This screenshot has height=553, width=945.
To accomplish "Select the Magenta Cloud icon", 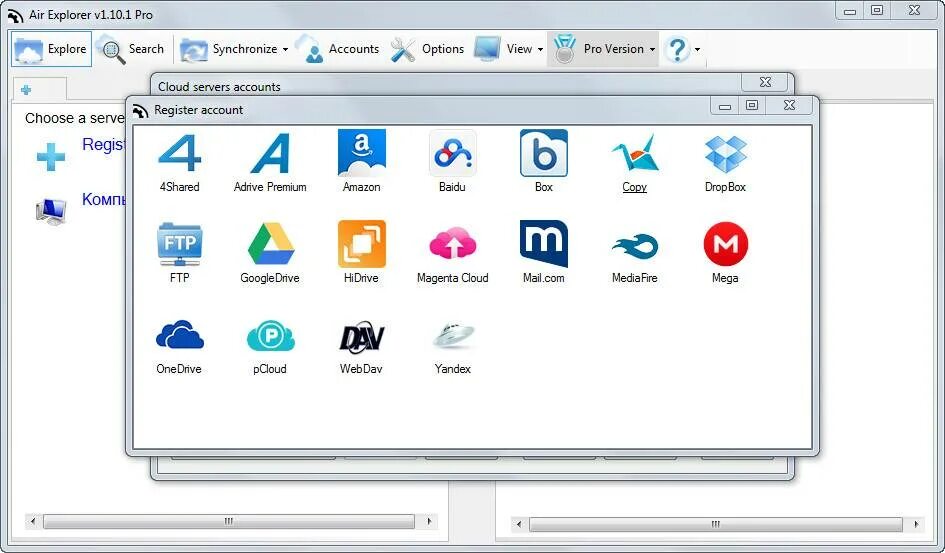I will pyautogui.click(x=453, y=243).
